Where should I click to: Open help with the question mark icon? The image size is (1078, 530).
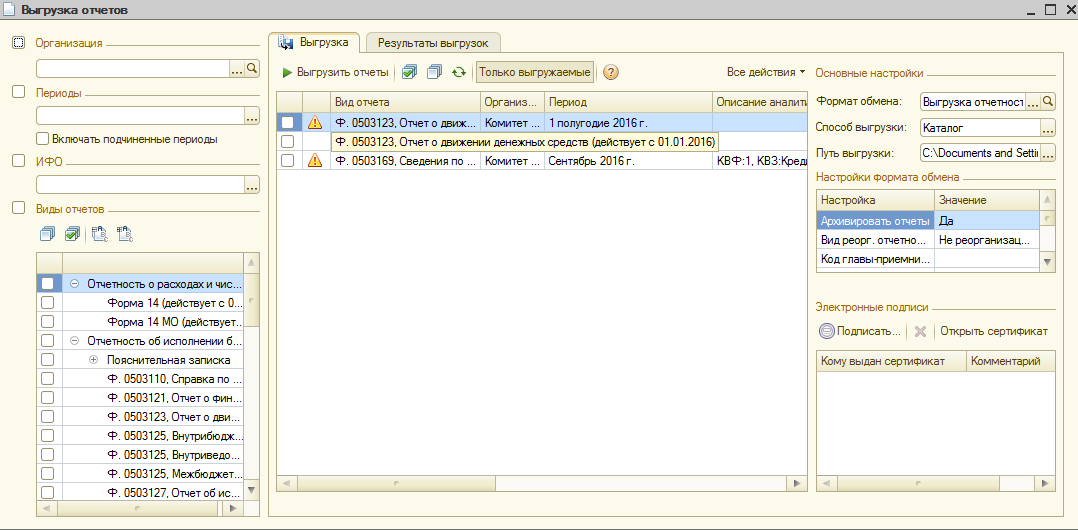(610, 72)
